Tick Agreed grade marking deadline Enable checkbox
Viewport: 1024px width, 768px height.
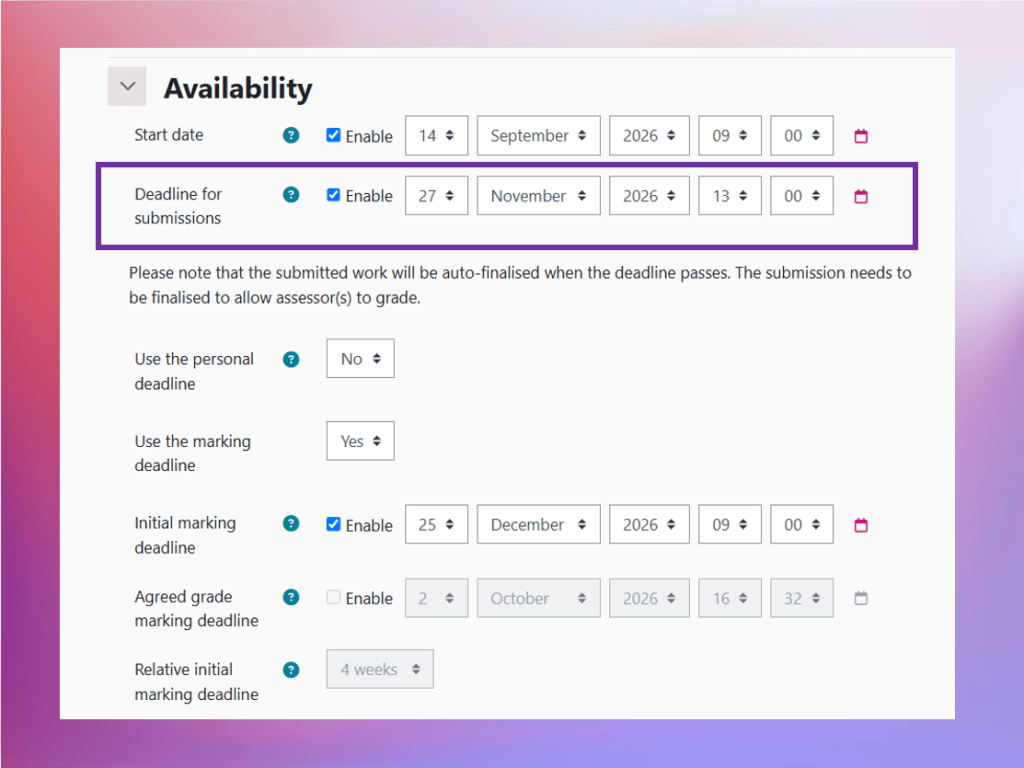[333, 597]
